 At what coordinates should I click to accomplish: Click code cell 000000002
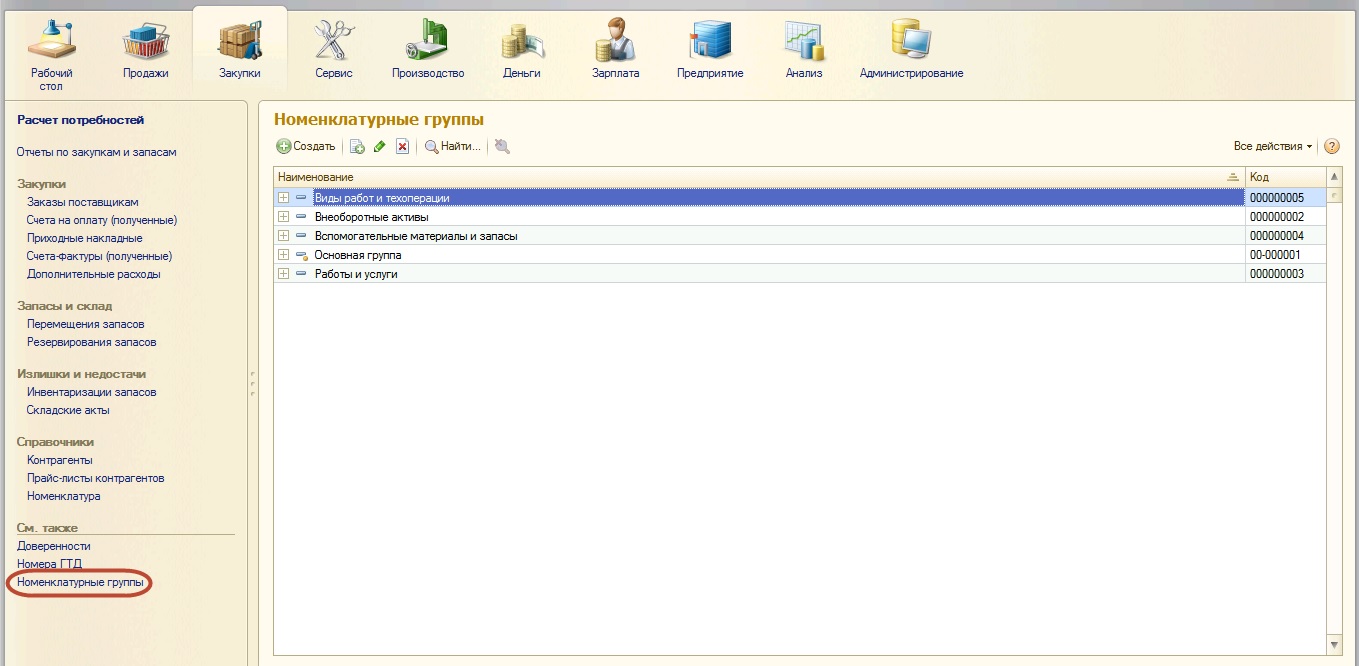click(1286, 217)
